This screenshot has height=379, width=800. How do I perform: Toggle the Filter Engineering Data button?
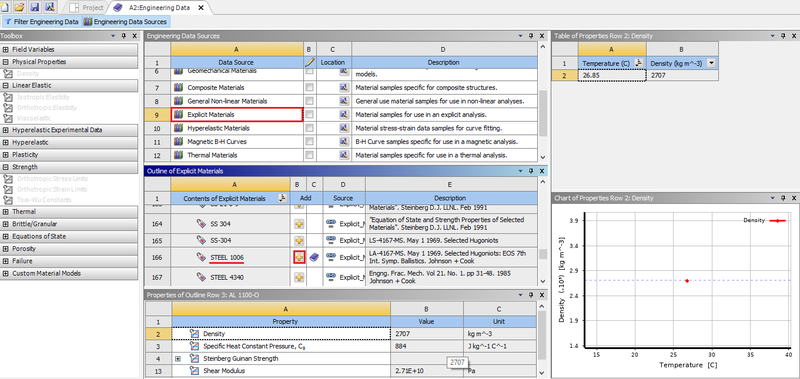point(41,22)
